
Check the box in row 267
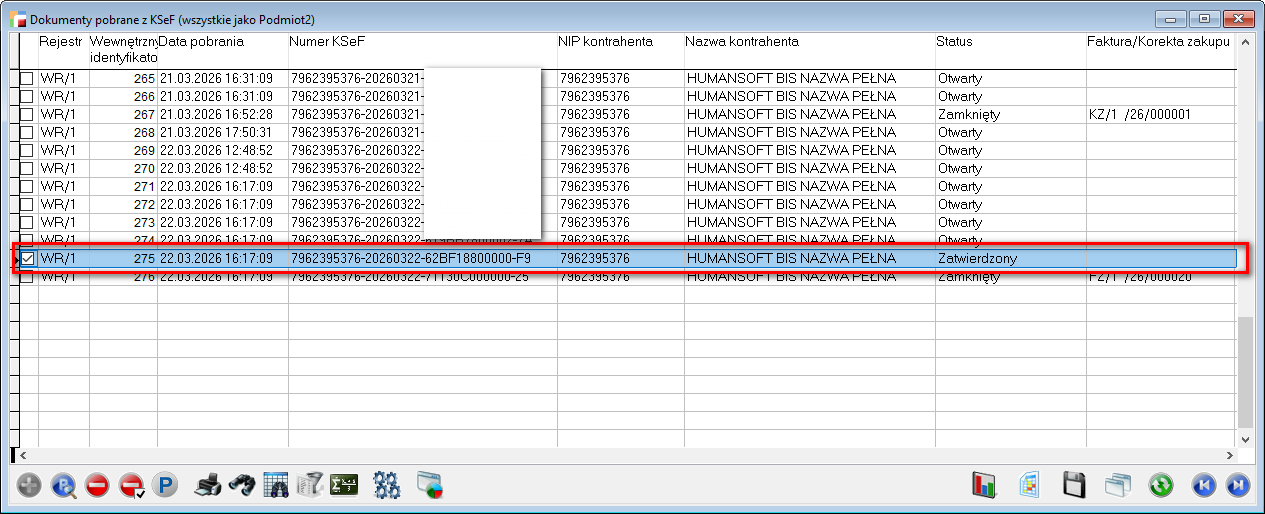[x=27, y=115]
